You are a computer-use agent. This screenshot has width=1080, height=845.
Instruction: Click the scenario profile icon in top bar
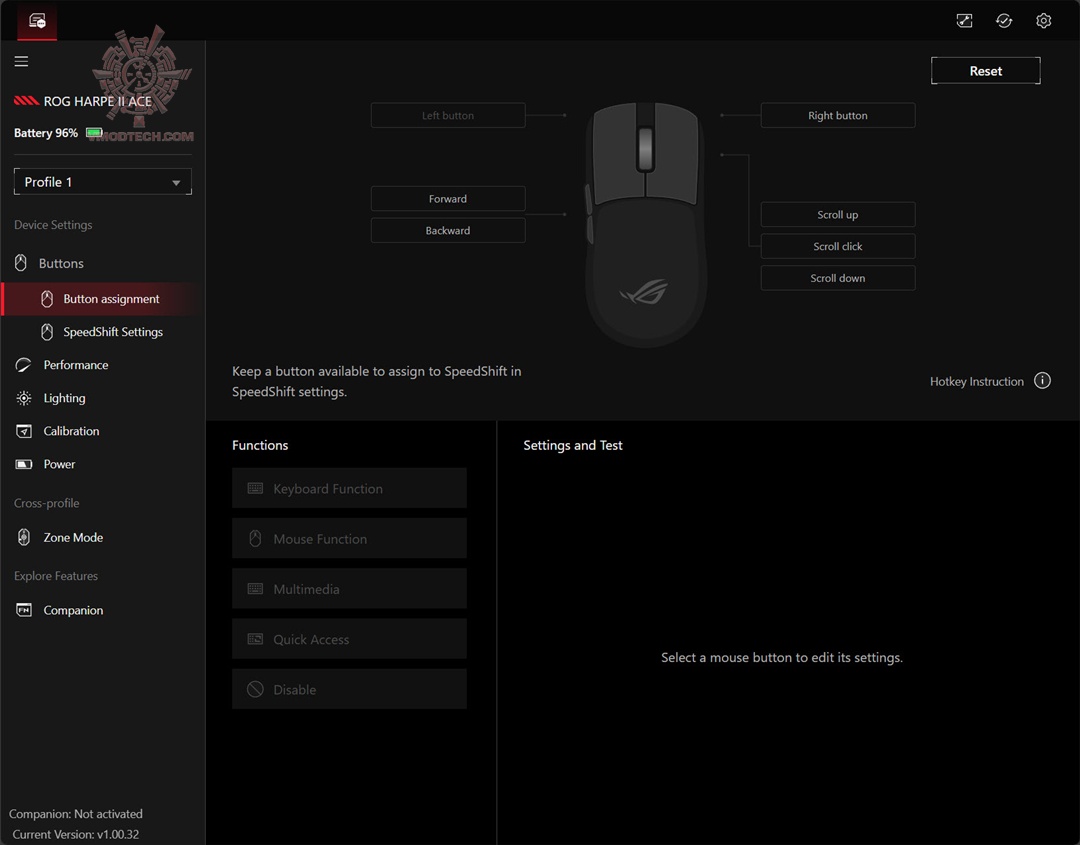click(964, 21)
